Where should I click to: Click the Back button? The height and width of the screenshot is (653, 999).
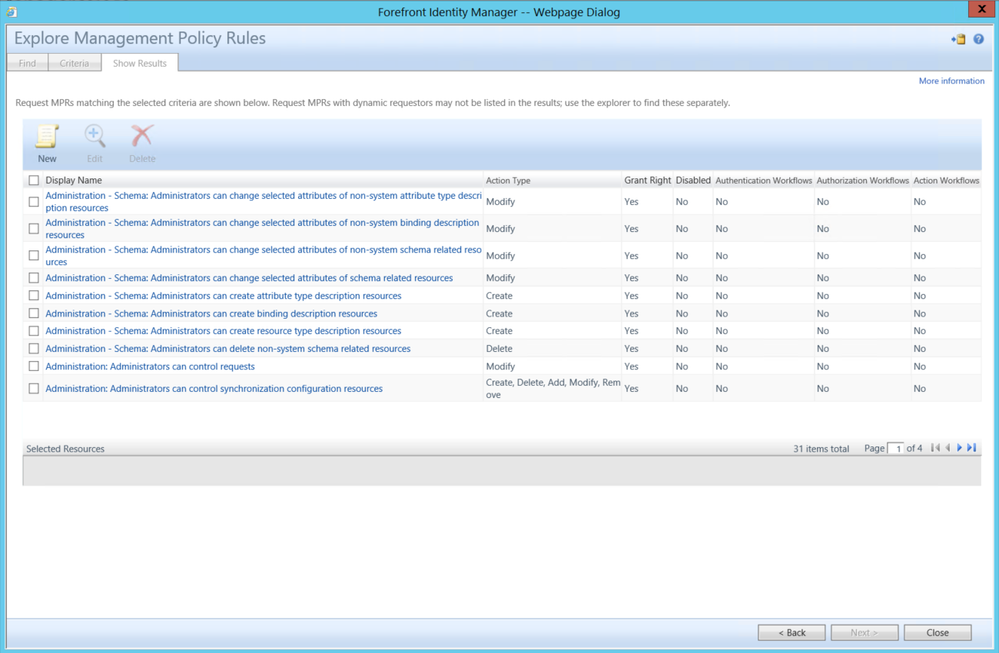pyautogui.click(x=791, y=633)
